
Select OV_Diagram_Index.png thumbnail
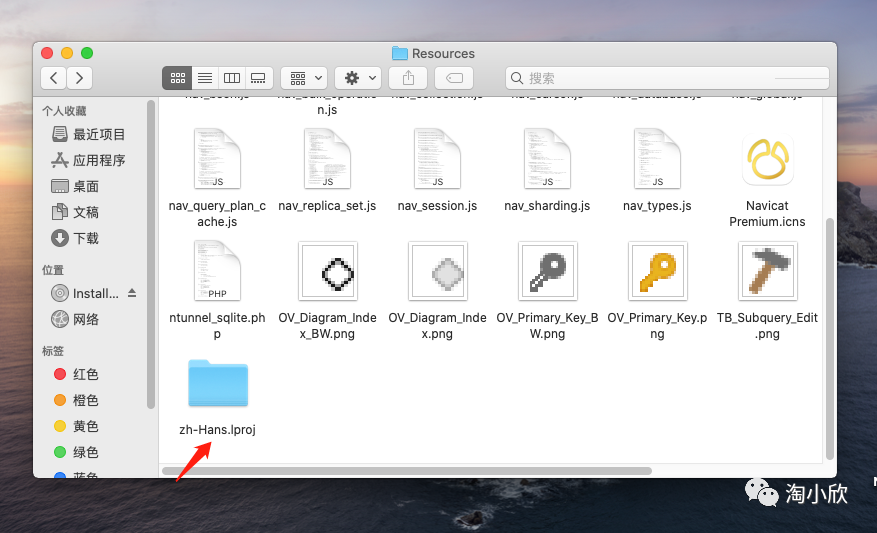click(x=437, y=271)
